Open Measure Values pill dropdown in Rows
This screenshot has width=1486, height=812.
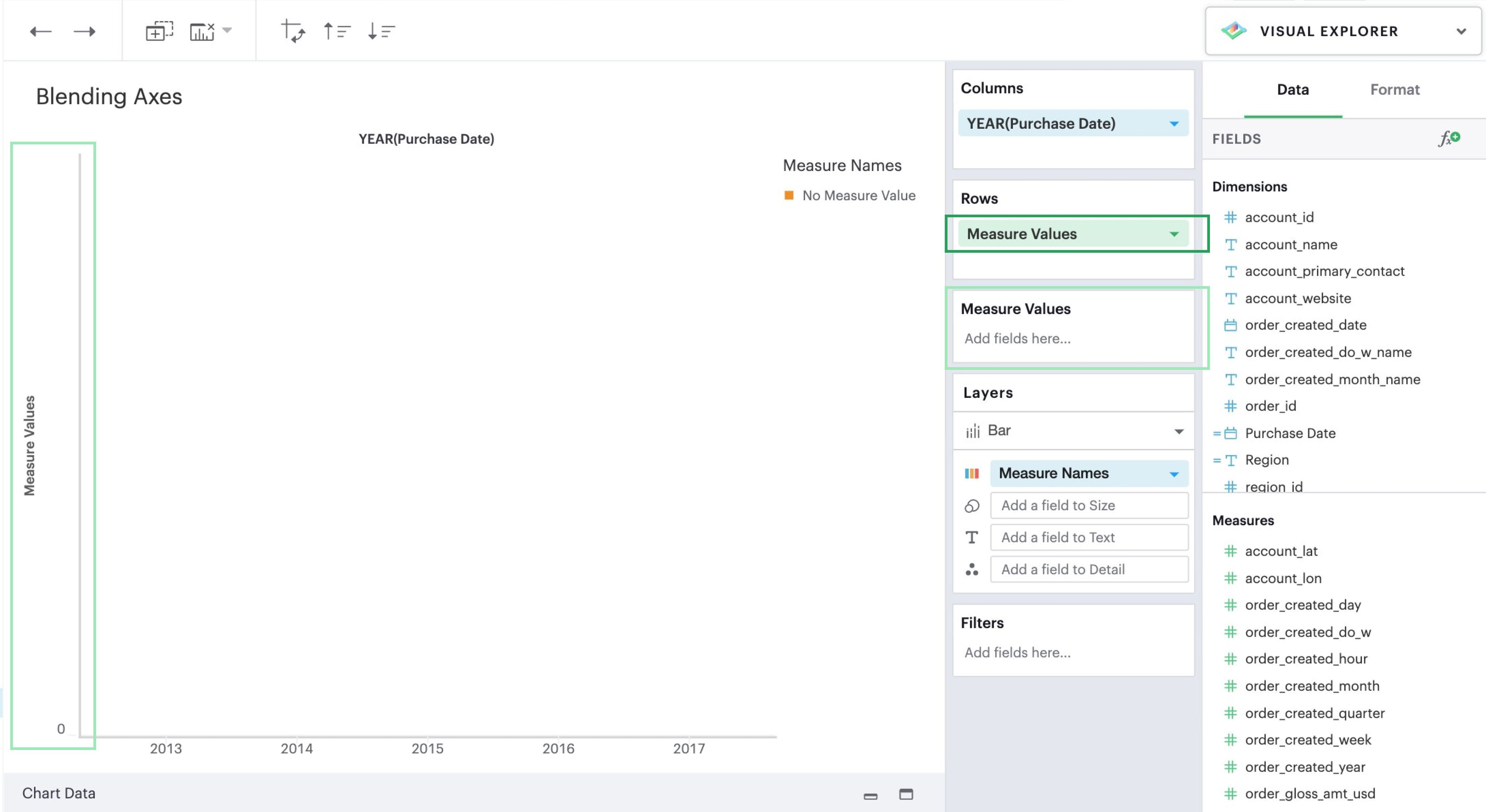[1174, 234]
